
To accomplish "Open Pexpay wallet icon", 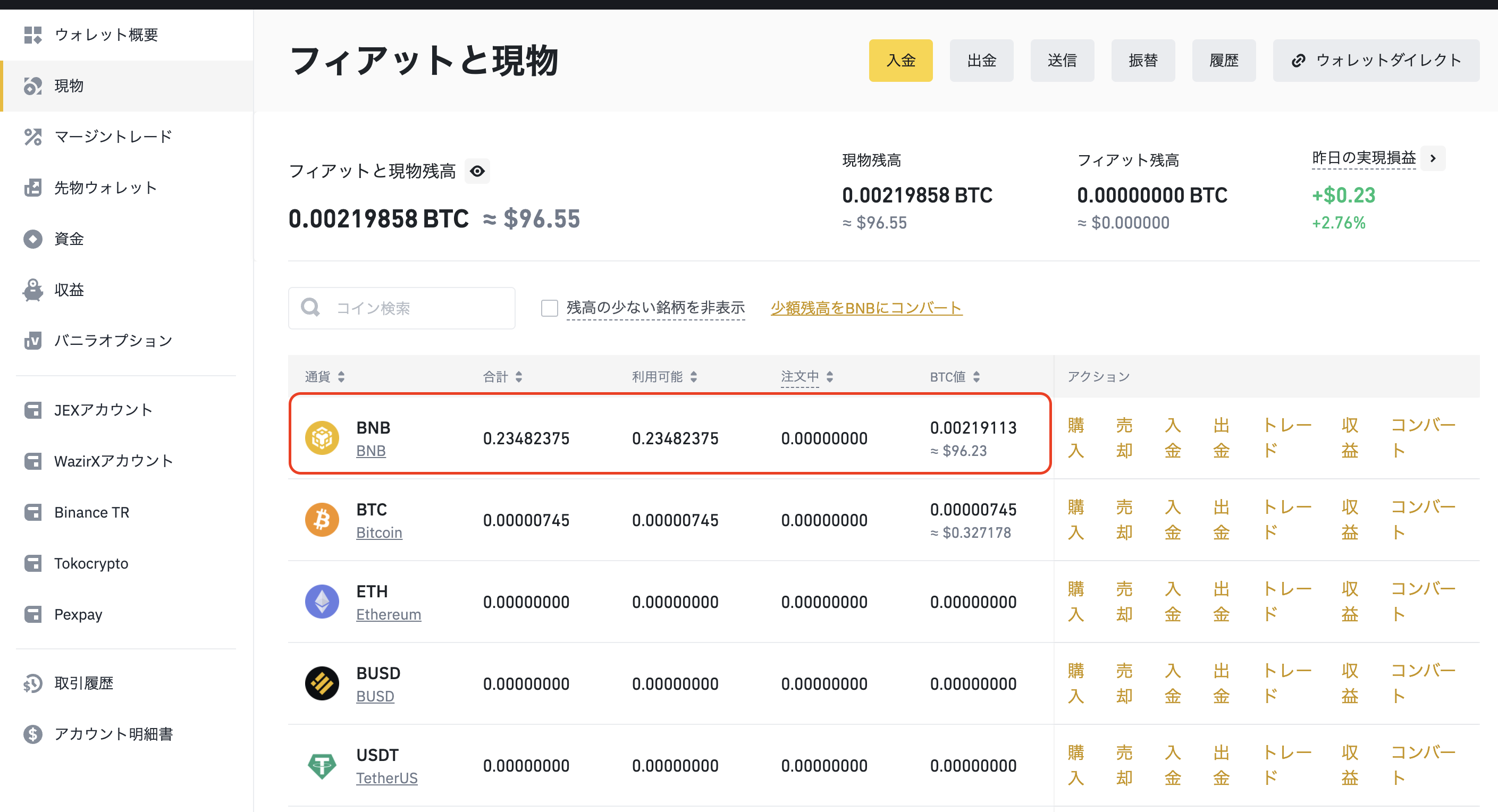I will [x=33, y=614].
